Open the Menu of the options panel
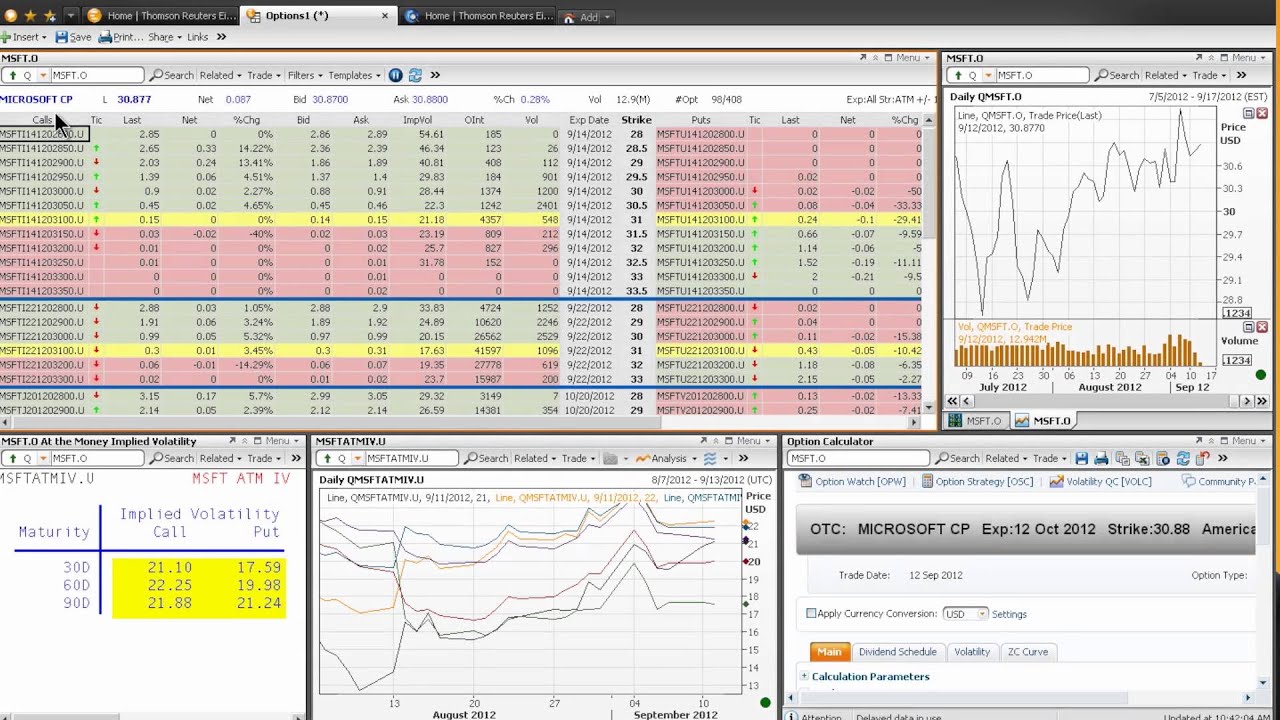The width and height of the screenshot is (1280, 720). (x=912, y=58)
